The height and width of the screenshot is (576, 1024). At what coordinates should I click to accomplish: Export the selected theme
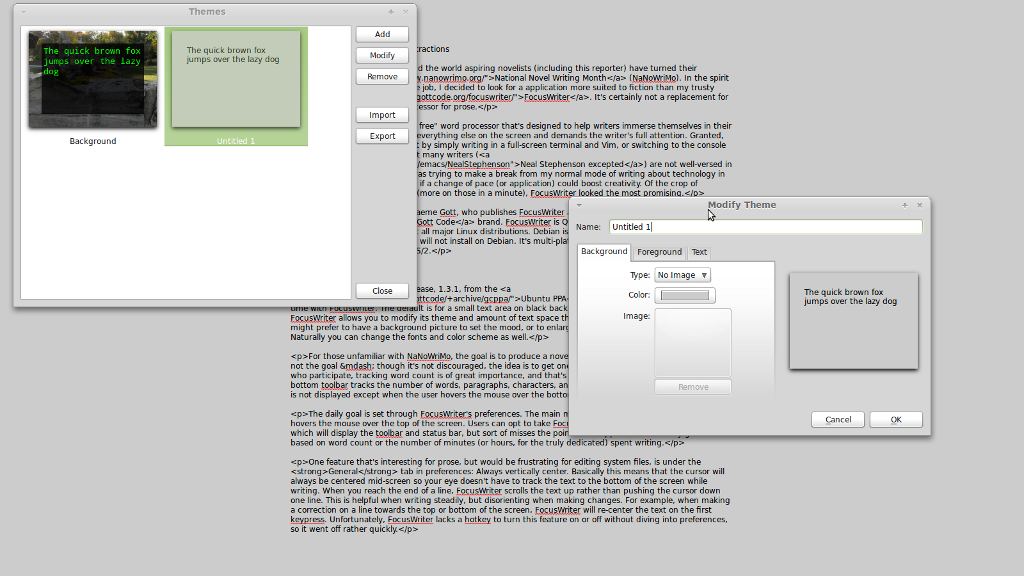pyautogui.click(x=382, y=136)
